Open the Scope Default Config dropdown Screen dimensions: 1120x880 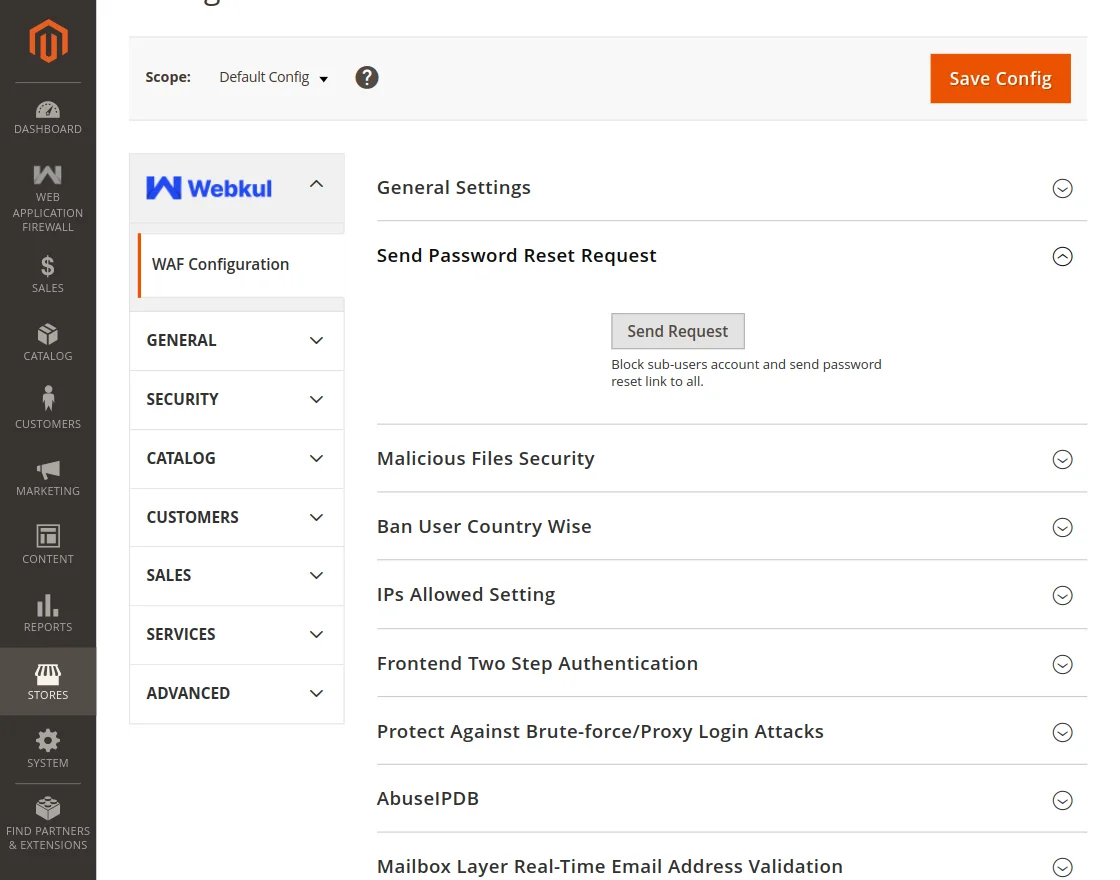[x=274, y=77]
